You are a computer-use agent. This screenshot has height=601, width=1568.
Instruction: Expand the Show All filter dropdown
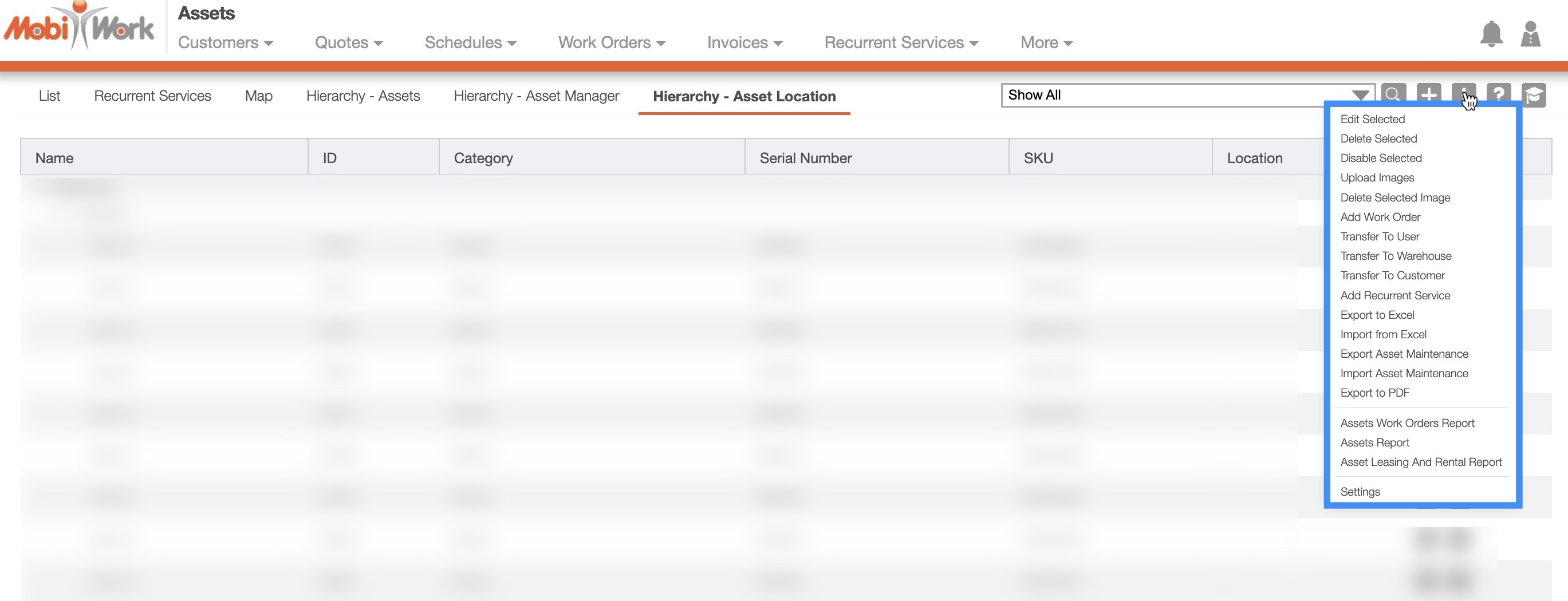[1360, 95]
